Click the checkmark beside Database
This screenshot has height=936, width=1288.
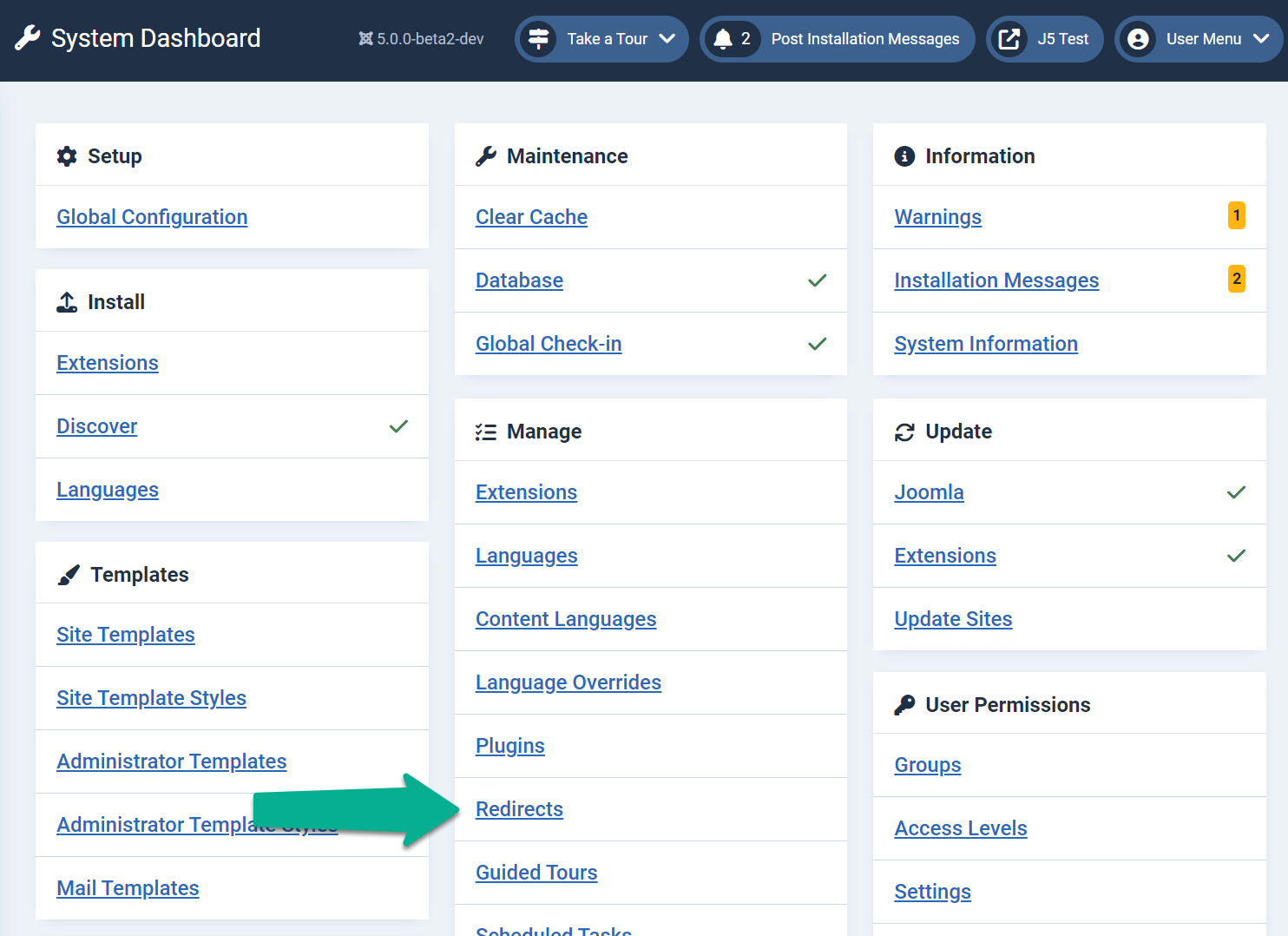pyautogui.click(x=818, y=280)
